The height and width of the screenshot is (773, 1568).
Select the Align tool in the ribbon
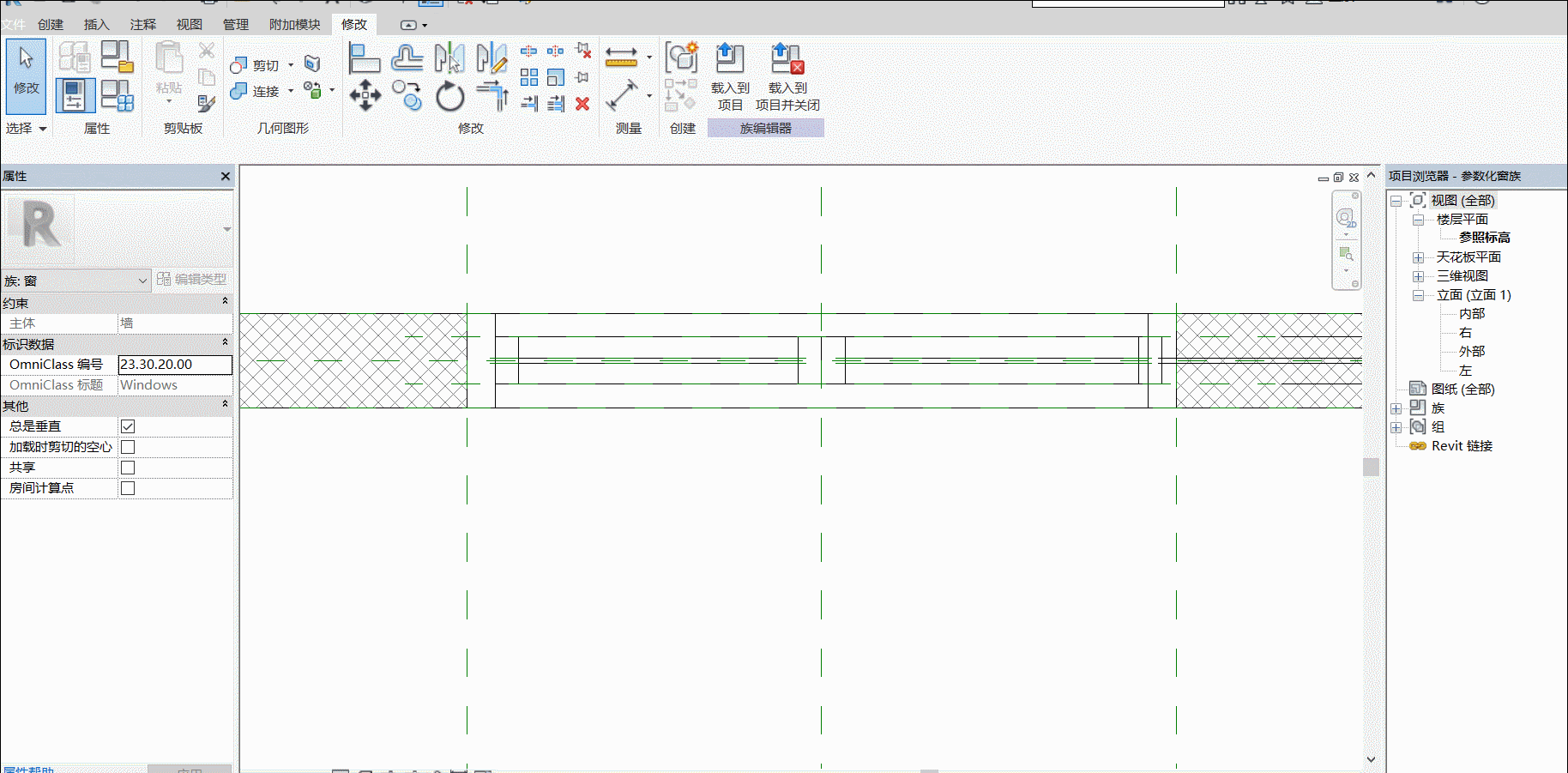click(x=365, y=58)
